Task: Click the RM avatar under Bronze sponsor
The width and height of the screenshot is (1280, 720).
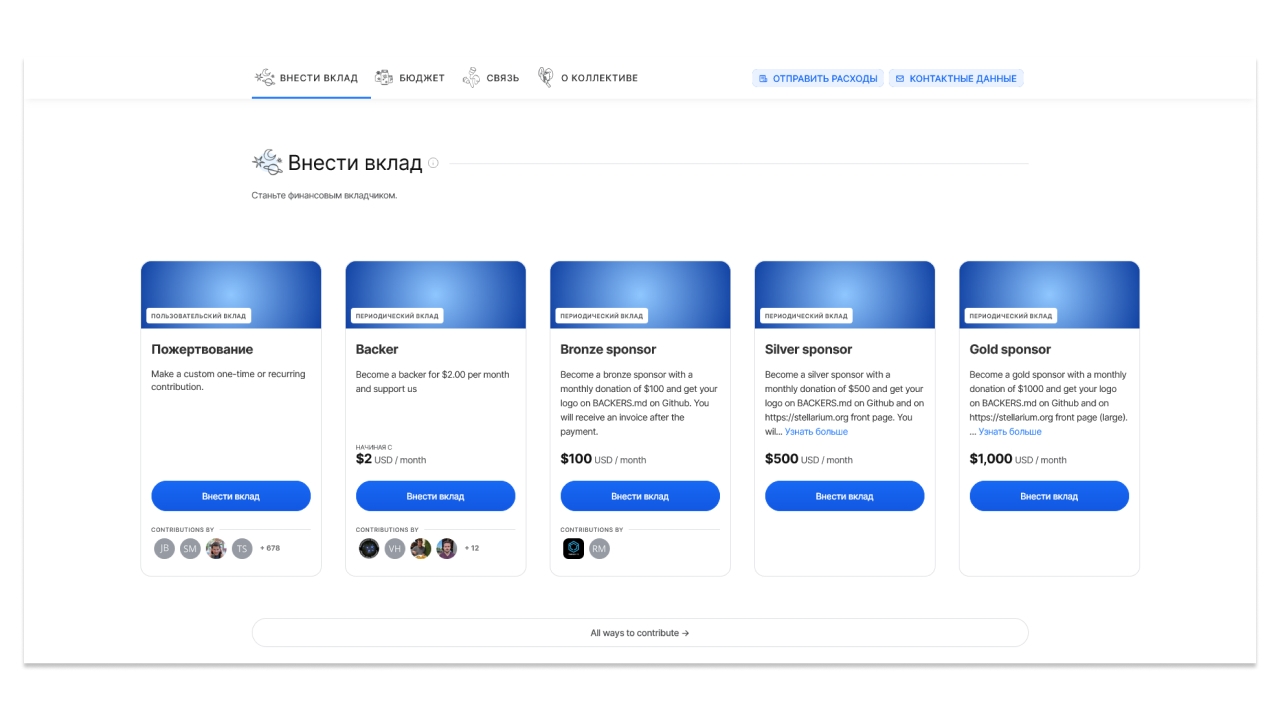Action: [x=599, y=548]
